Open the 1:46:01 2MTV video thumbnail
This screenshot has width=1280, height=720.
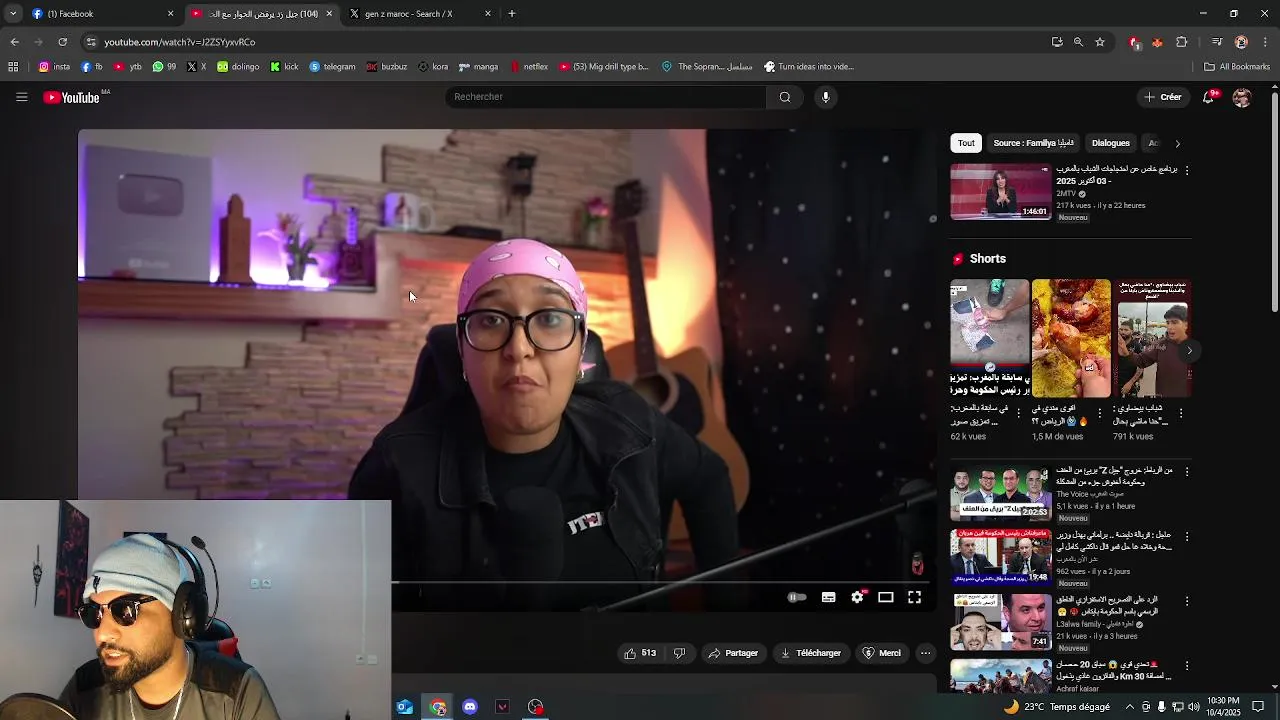click(x=1000, y=192)
